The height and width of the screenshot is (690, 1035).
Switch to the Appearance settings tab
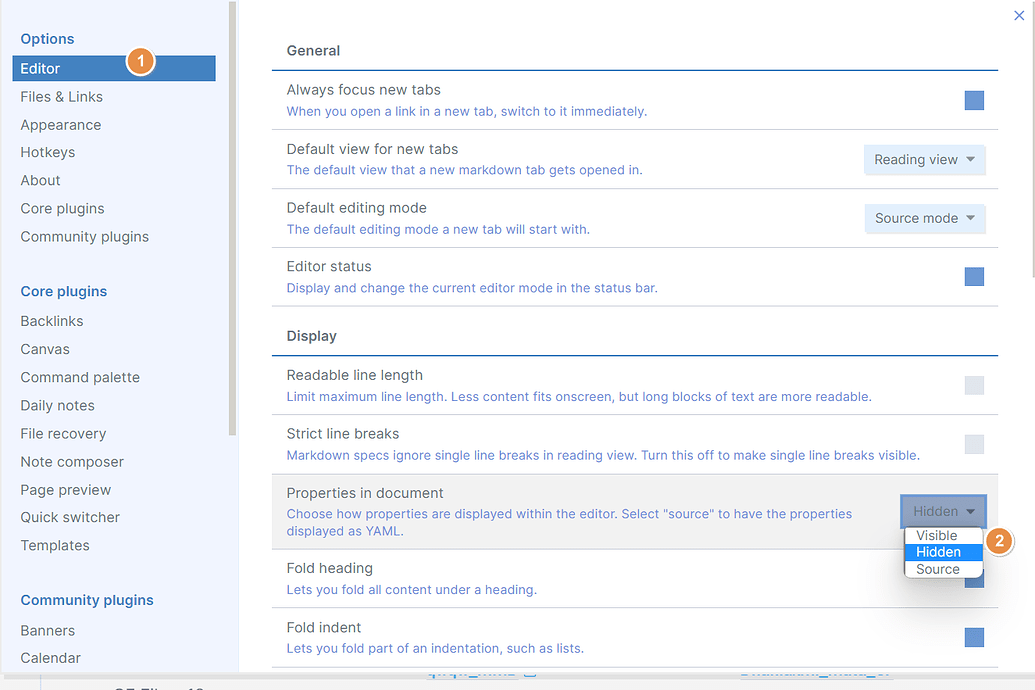[x=61, y=125]
